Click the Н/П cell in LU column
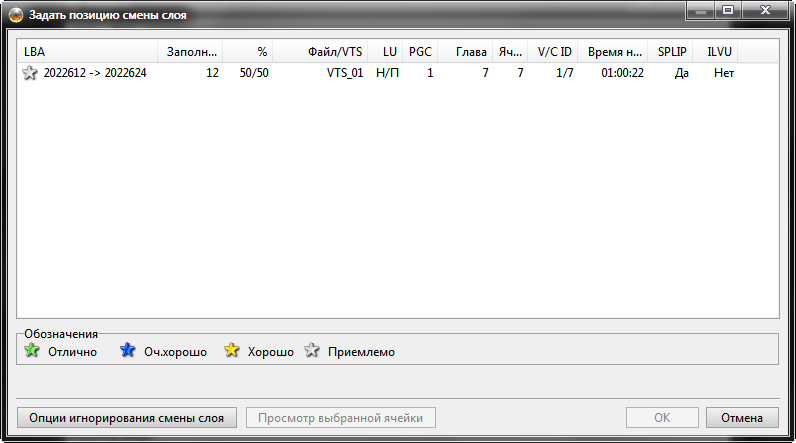796x443 pixels. click(387, 73)
